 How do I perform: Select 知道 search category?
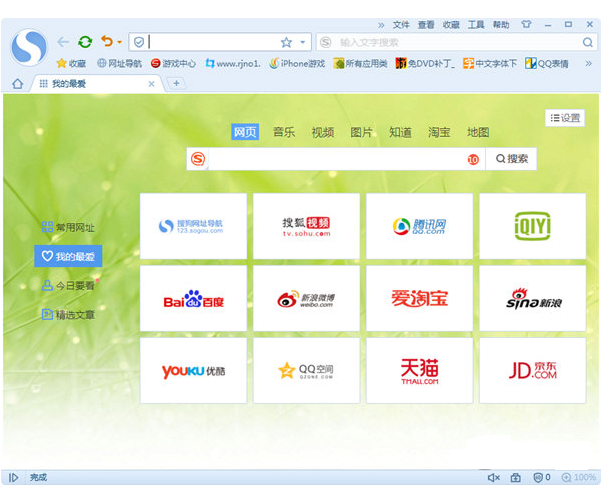(x=400, y=132)
